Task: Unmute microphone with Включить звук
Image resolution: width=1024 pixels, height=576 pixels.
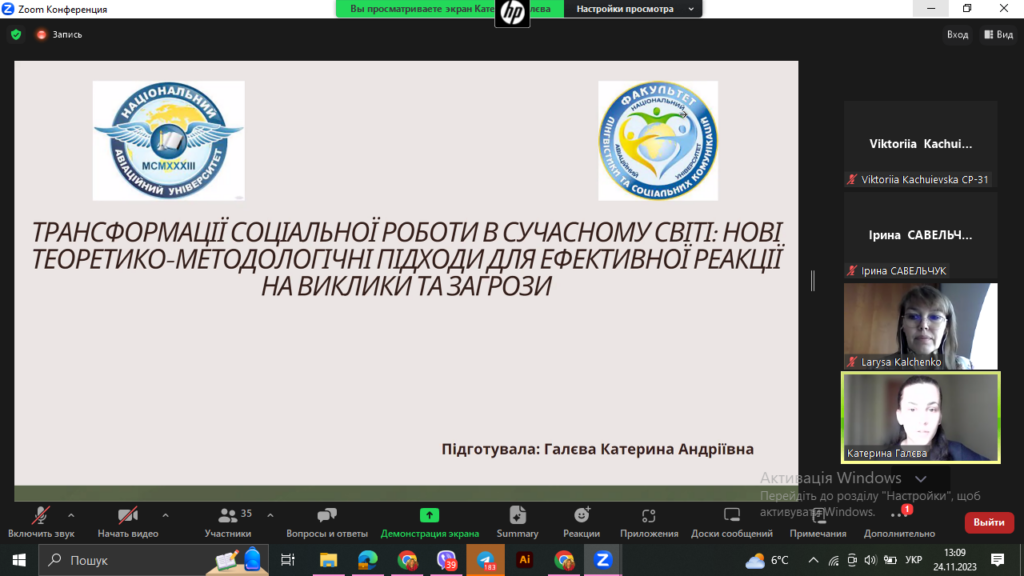Action: coord(41,519)
